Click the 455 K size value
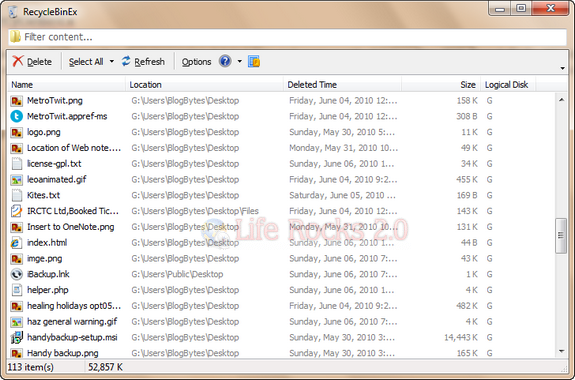575x380 pixels. click(467, 179)
